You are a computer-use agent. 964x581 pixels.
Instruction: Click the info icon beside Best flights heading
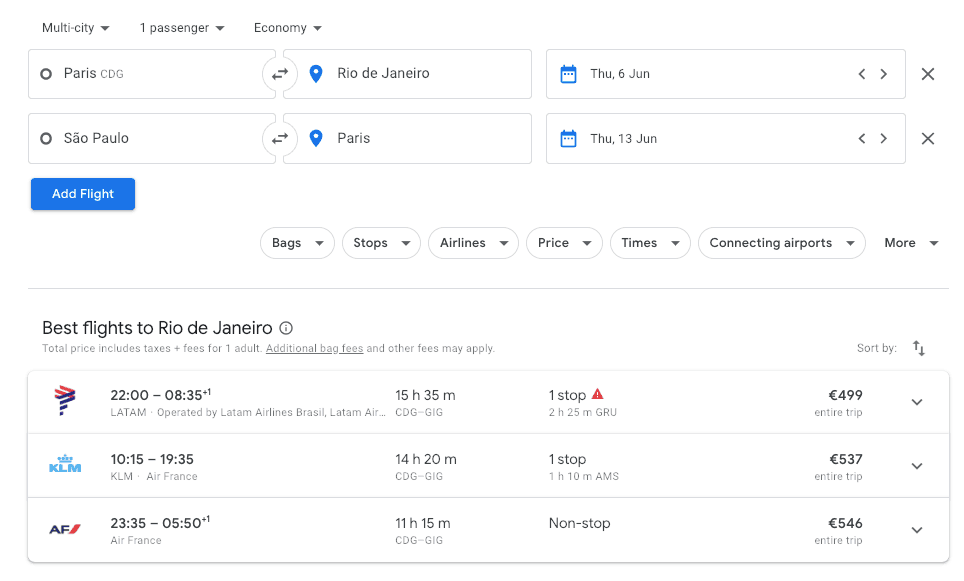(285, 327)
